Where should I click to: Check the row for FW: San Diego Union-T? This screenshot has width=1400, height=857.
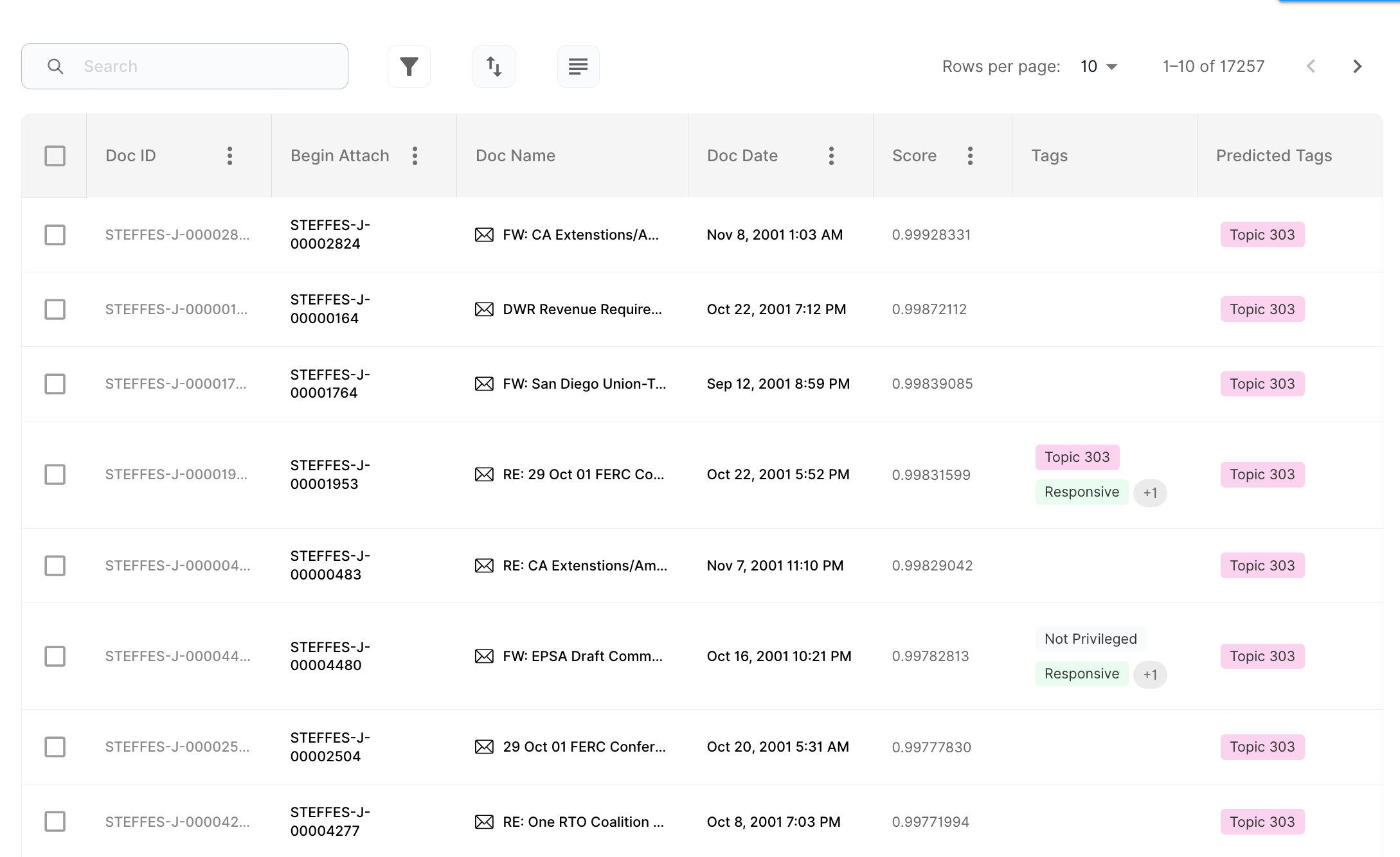click(55, 384)
